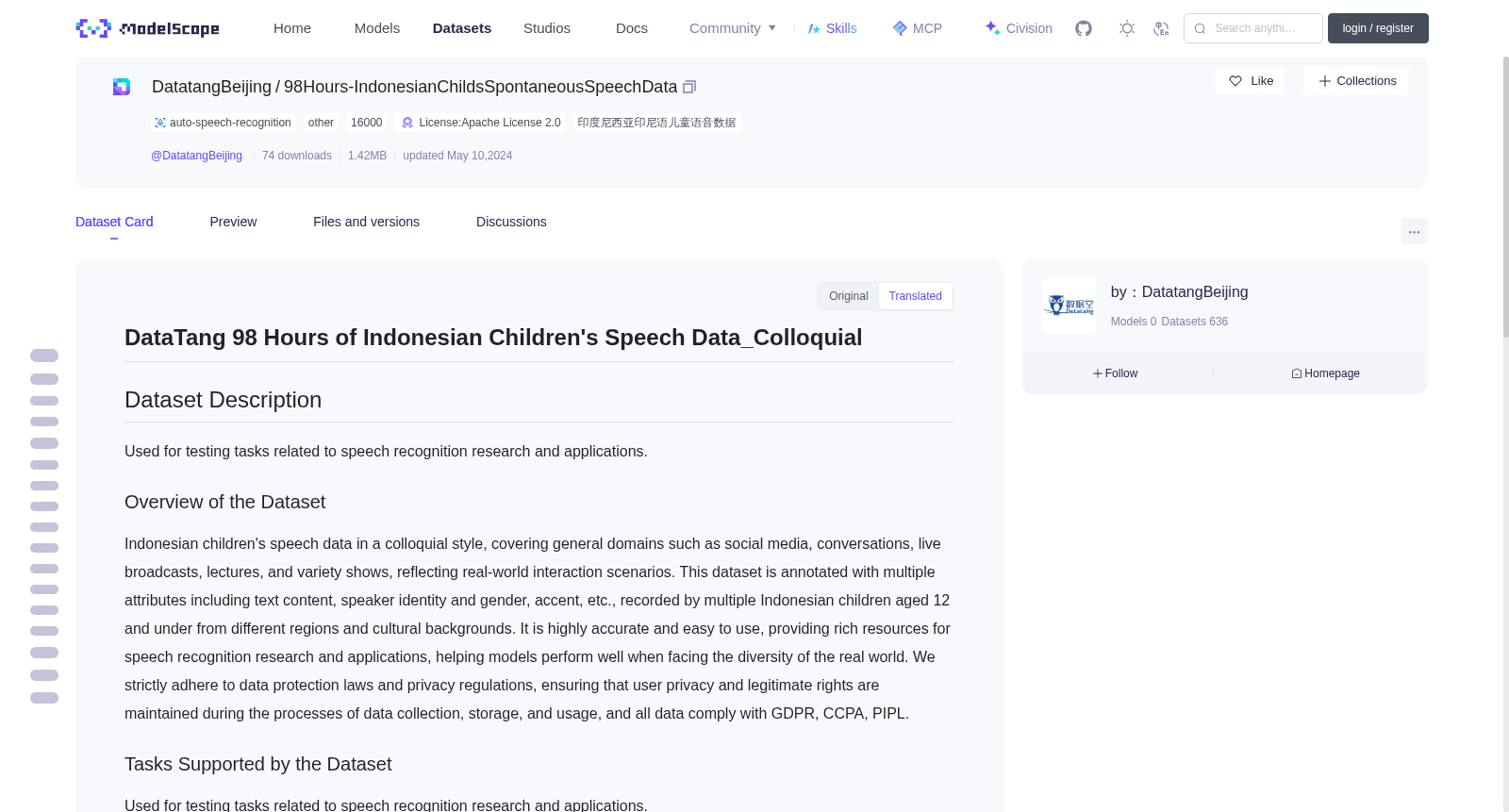1509x812 pixels.
Task: Click the DatatangBeijing dataset avatar icon
Action: tap(122, 87)
